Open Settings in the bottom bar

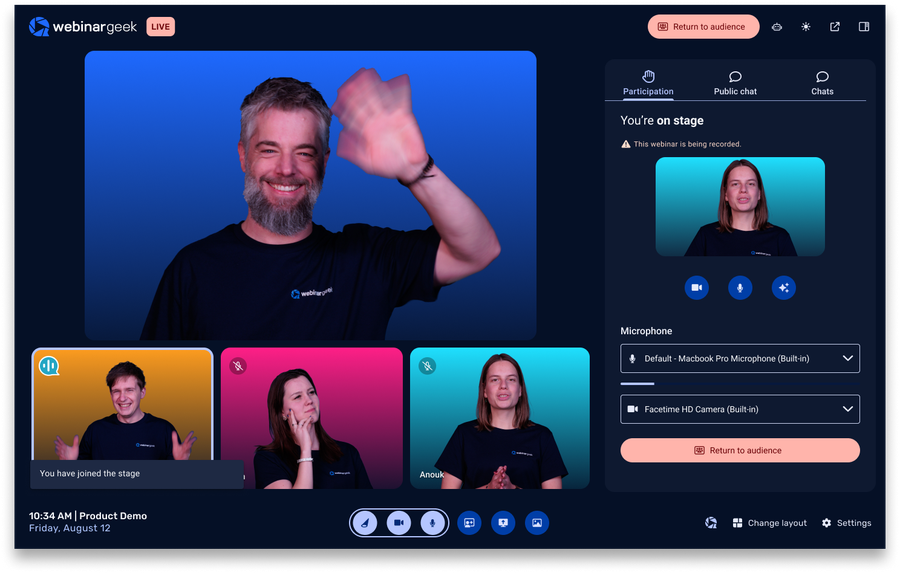(x=846, y=523)
